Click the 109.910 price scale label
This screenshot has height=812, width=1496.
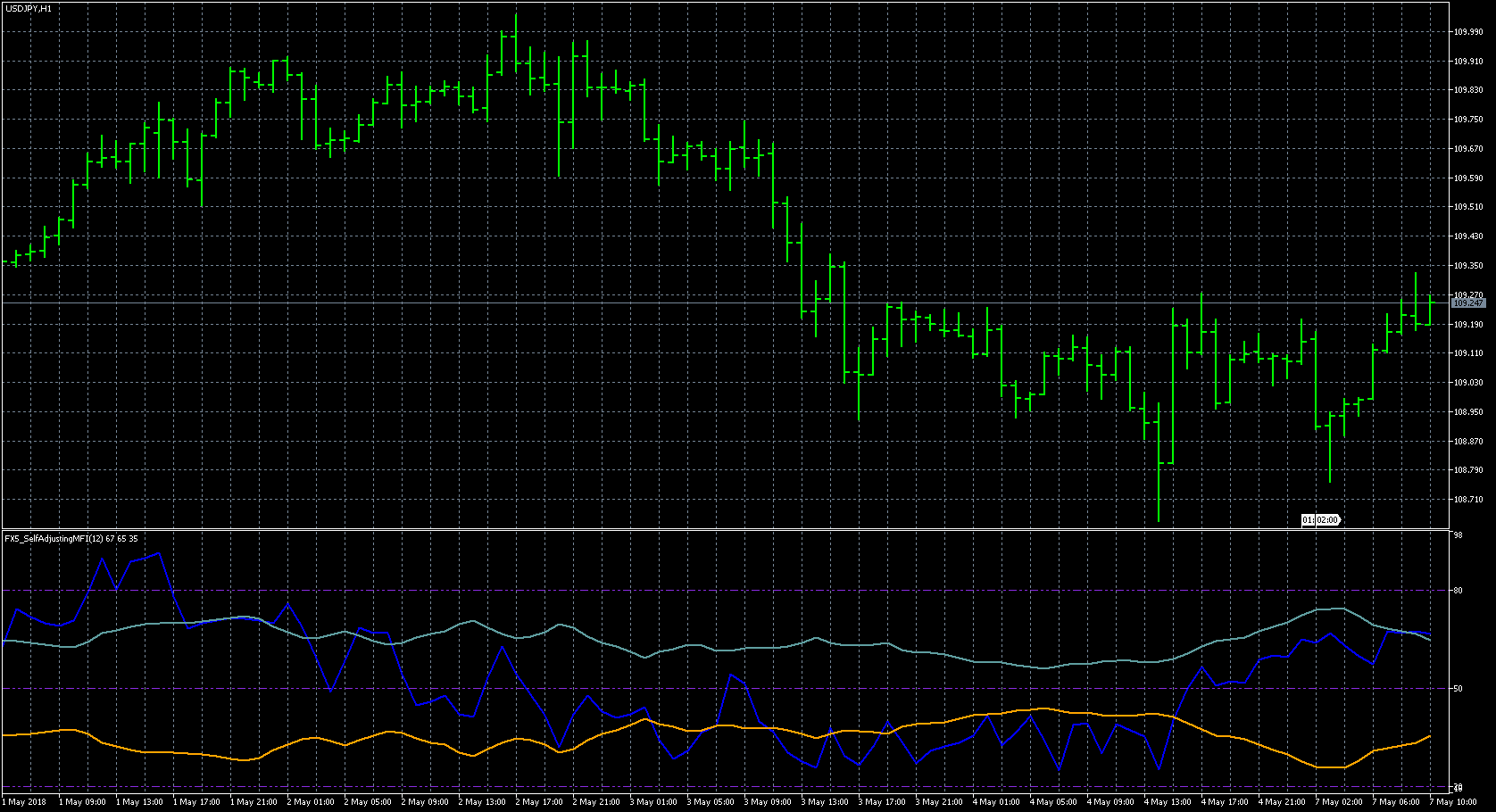1468,62
